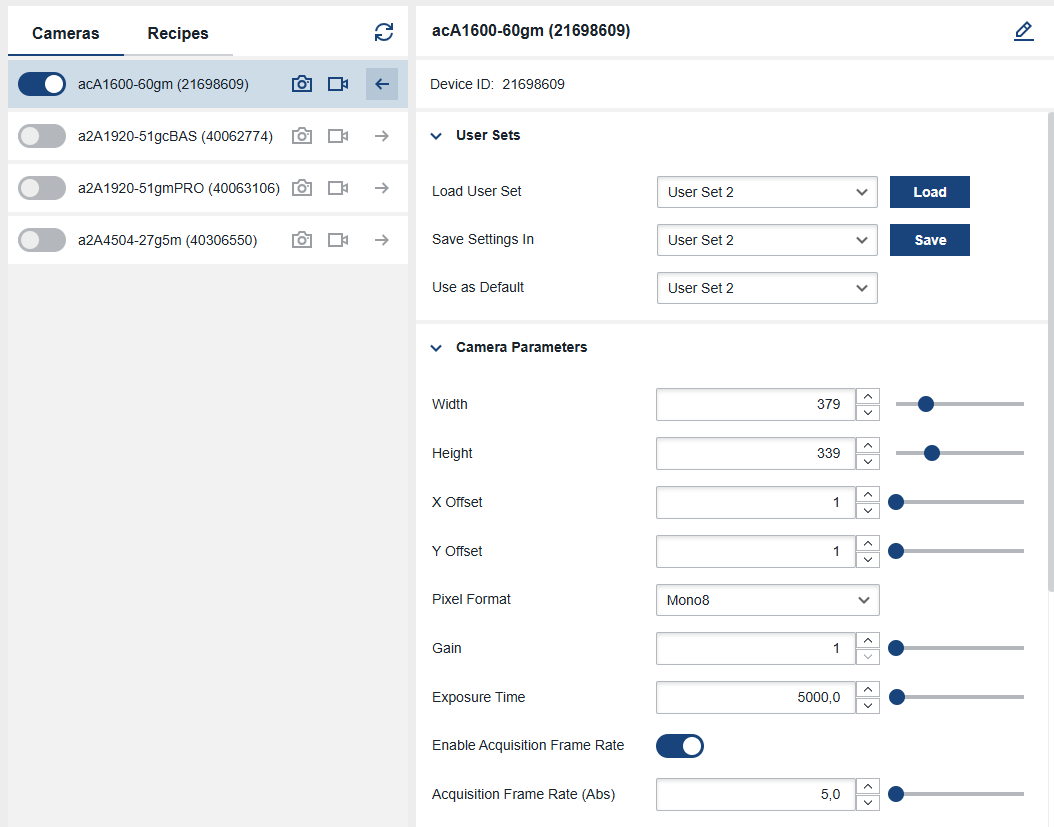The width and height of the screenshot is (1054, 827).
Task: Switch to the Recipes tab
Action: tap(178, 34)
